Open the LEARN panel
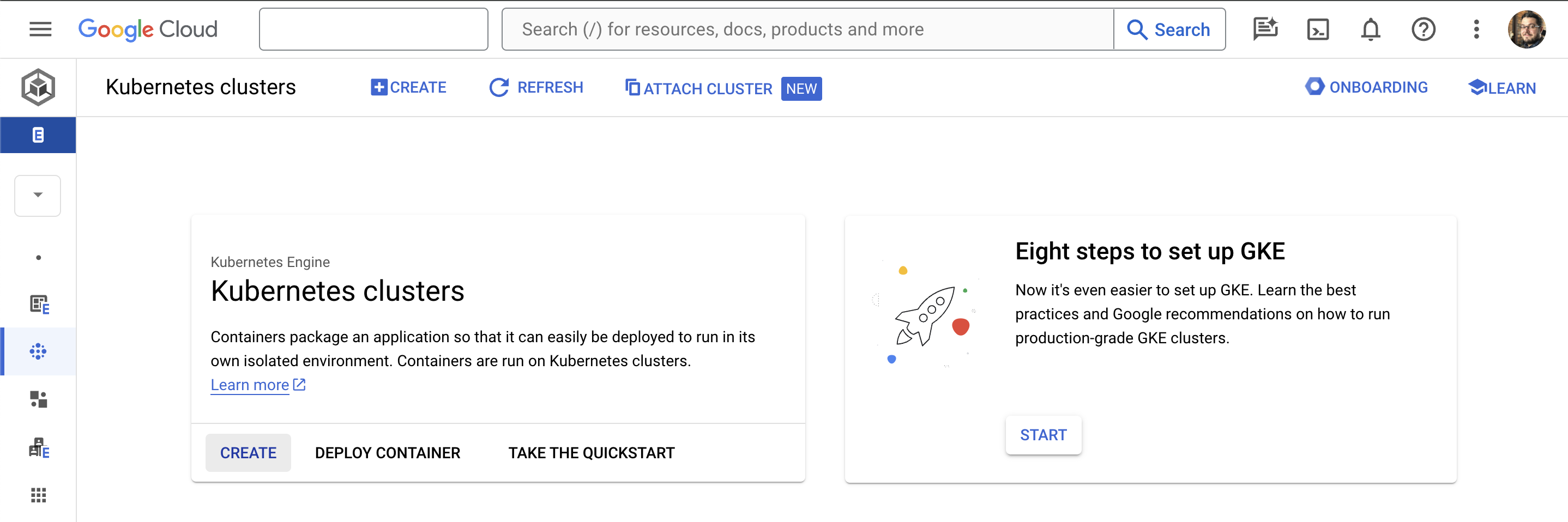Image resolution: width=1568 pixels, height=522 pixels. (x=1501, y=88)
